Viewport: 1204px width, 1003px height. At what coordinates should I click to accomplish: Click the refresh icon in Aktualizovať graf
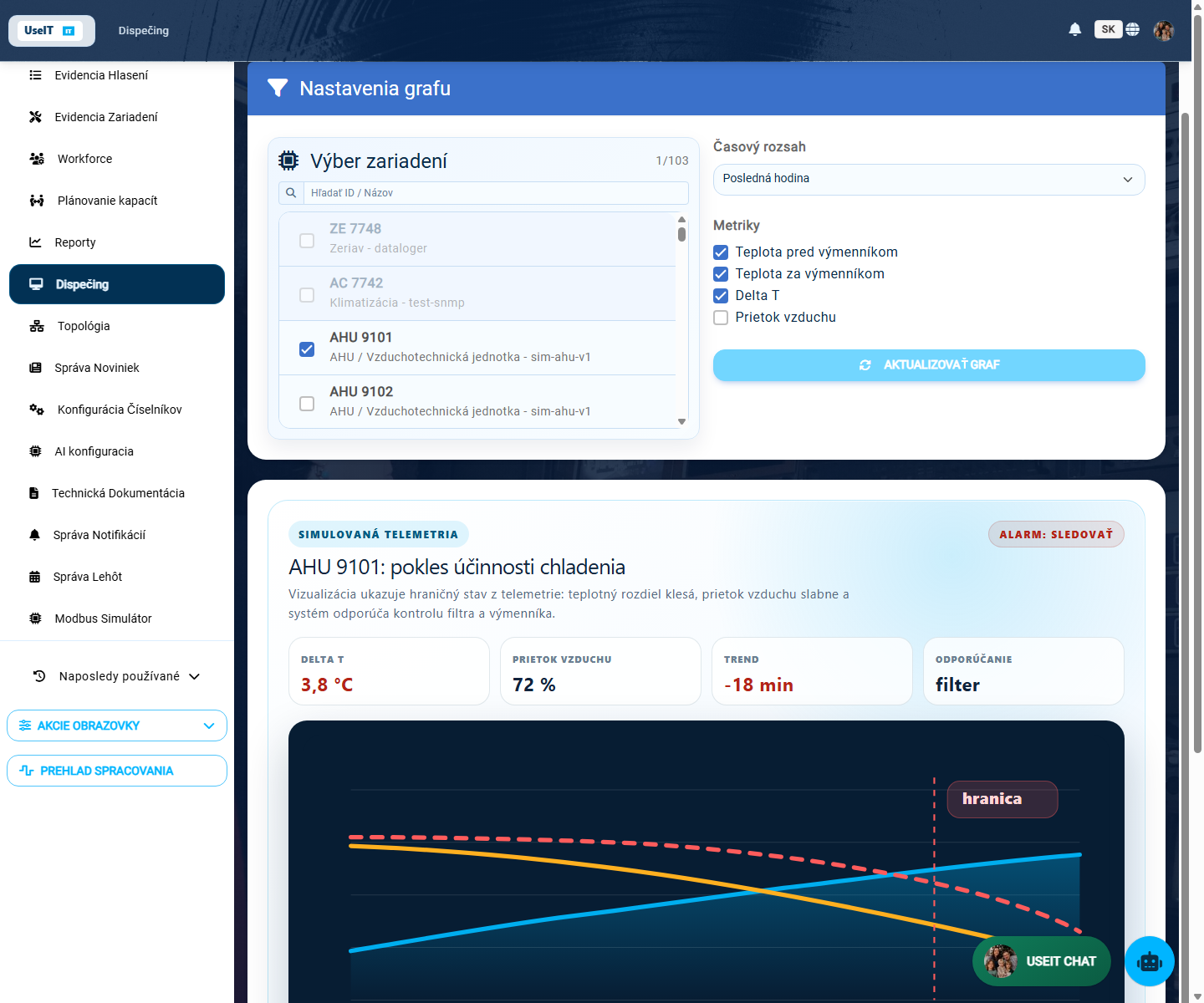865,365
